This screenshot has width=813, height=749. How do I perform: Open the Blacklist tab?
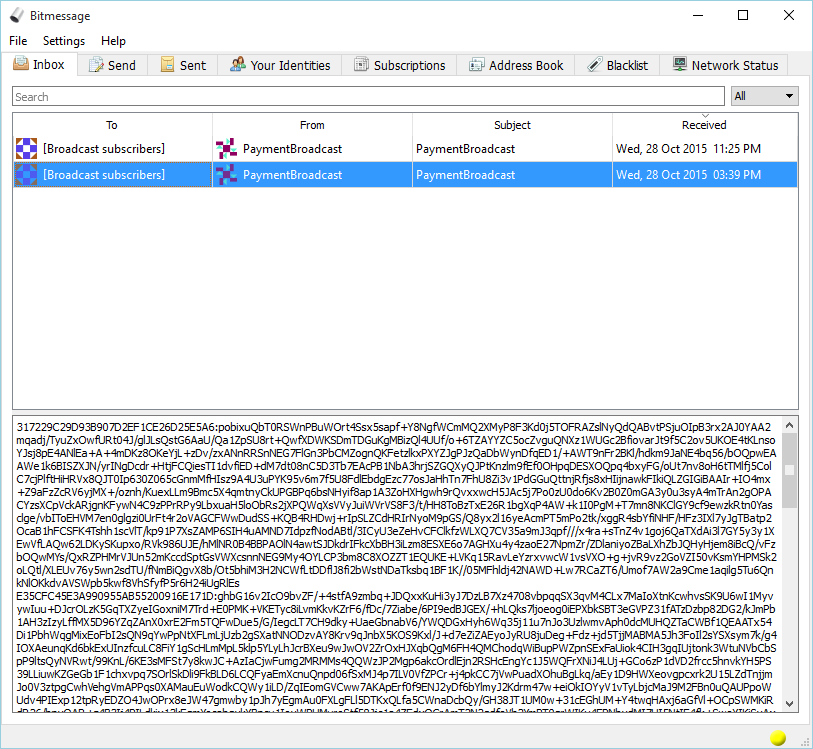(x=618, y=65)
